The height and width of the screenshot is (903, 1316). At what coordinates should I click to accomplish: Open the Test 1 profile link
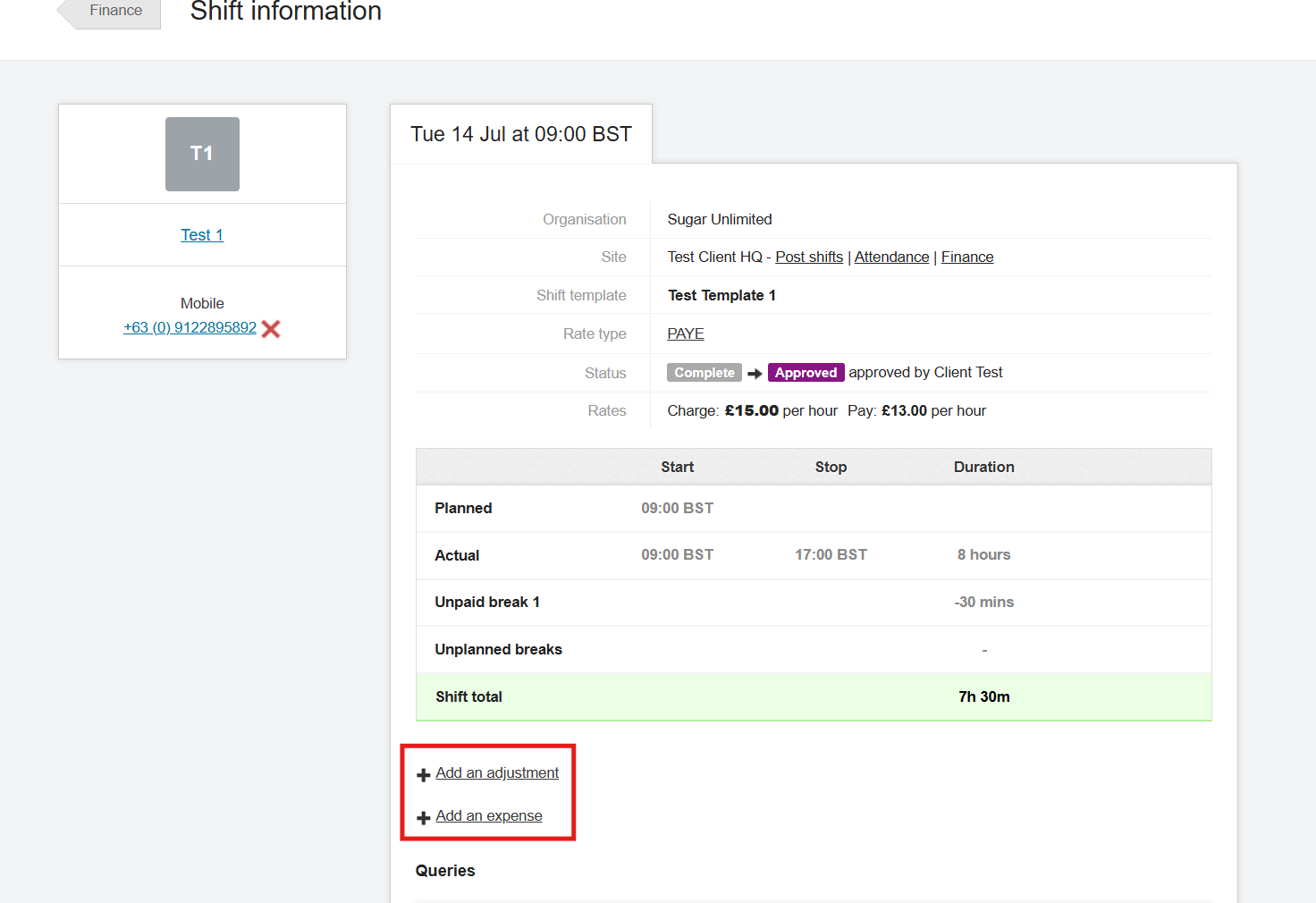pos(202,235)
